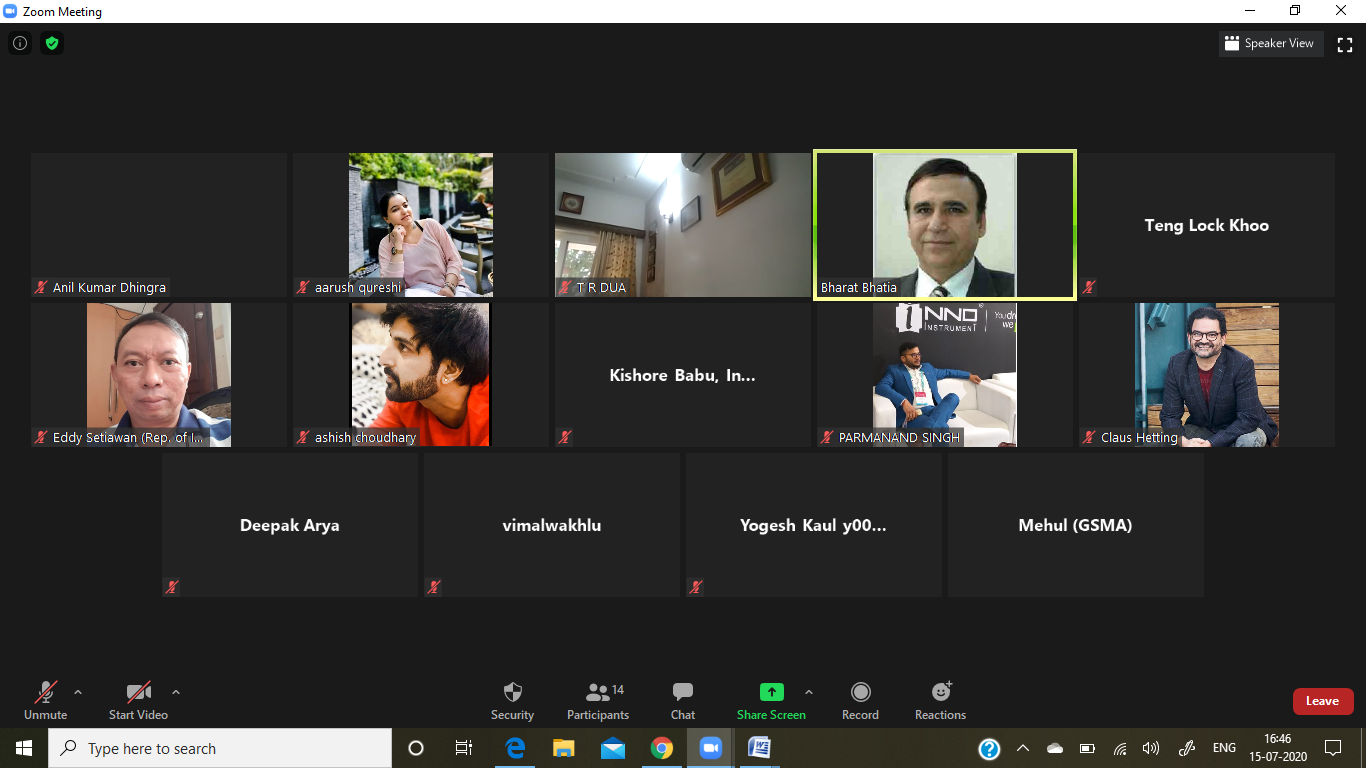This screenshot has height=768, width=1366.
Task: Switch layout using the Speaker View button
Action: pos(1272,44)
